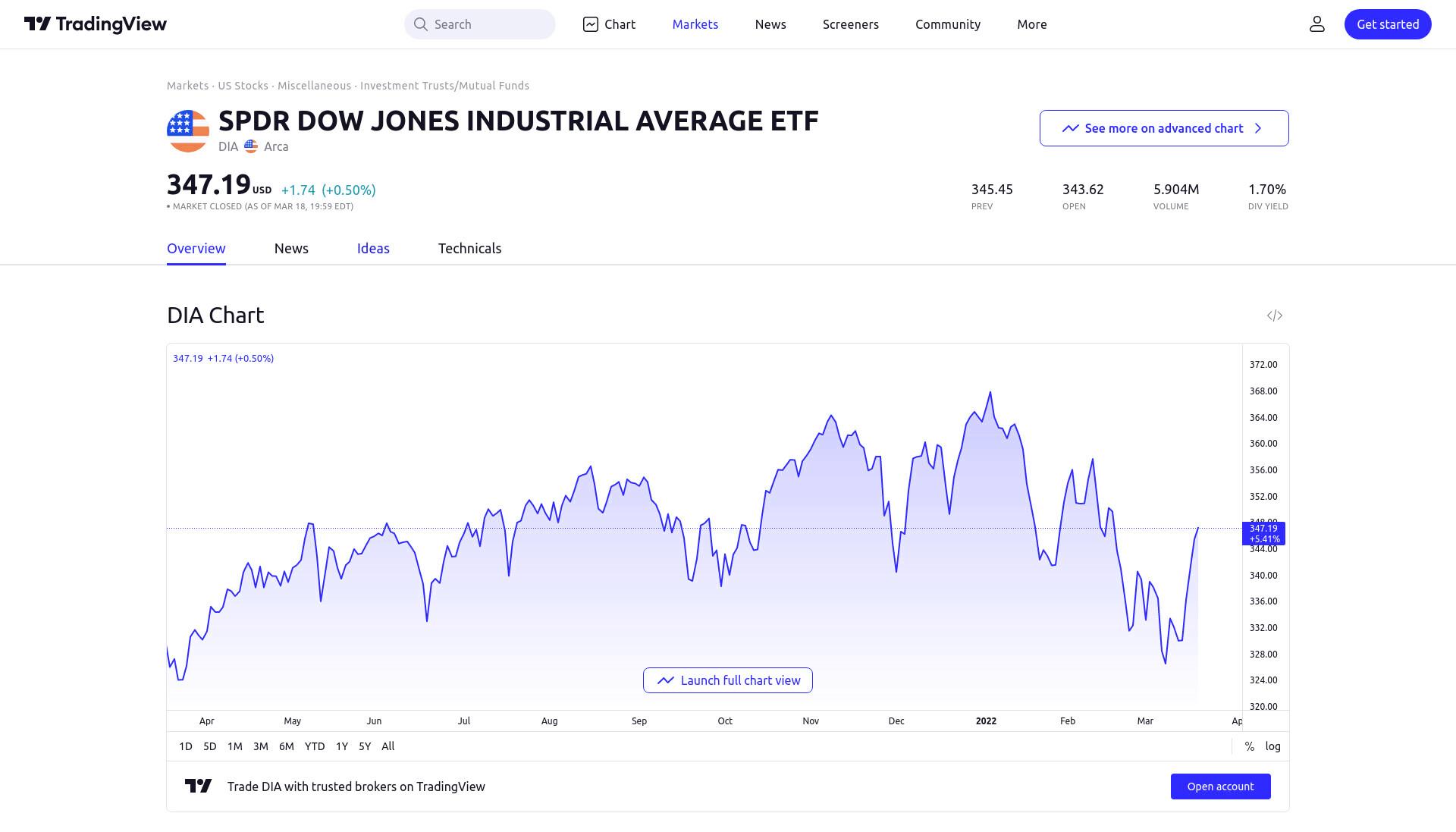Click the 343.62 OPEN value

pyautogui.click(x=1083, y=190)
